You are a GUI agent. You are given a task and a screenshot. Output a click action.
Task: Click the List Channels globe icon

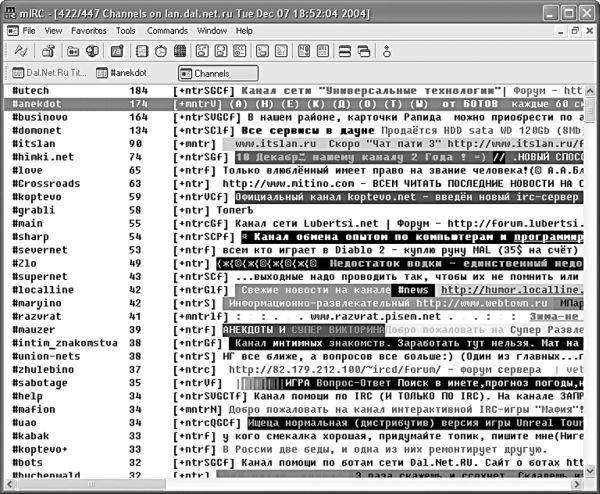[x=92, y=51]
